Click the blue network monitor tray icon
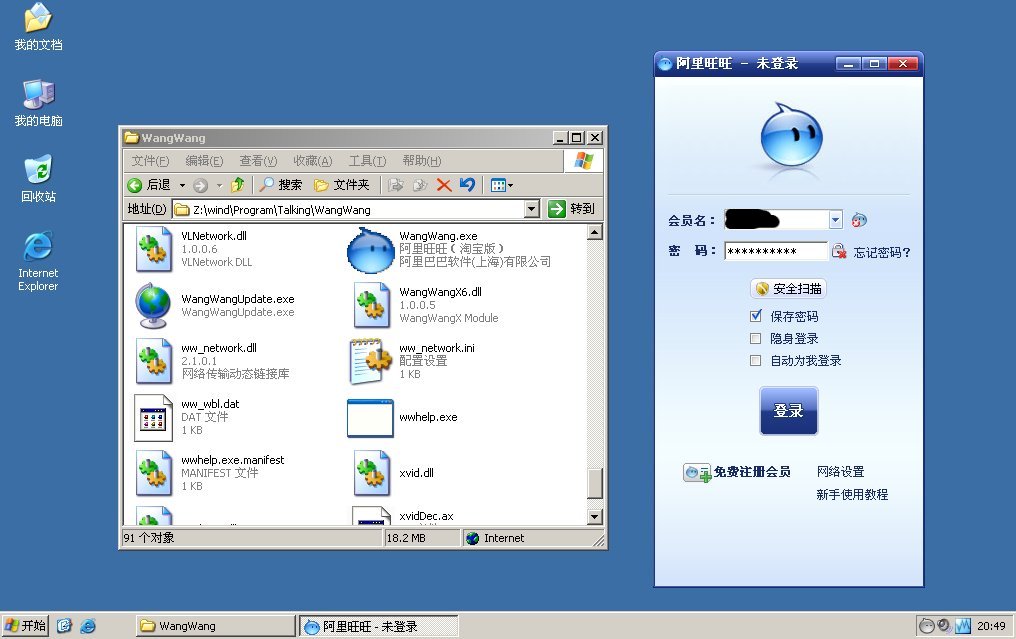Viewport: 1016px width, 639px height. point(963,625)
